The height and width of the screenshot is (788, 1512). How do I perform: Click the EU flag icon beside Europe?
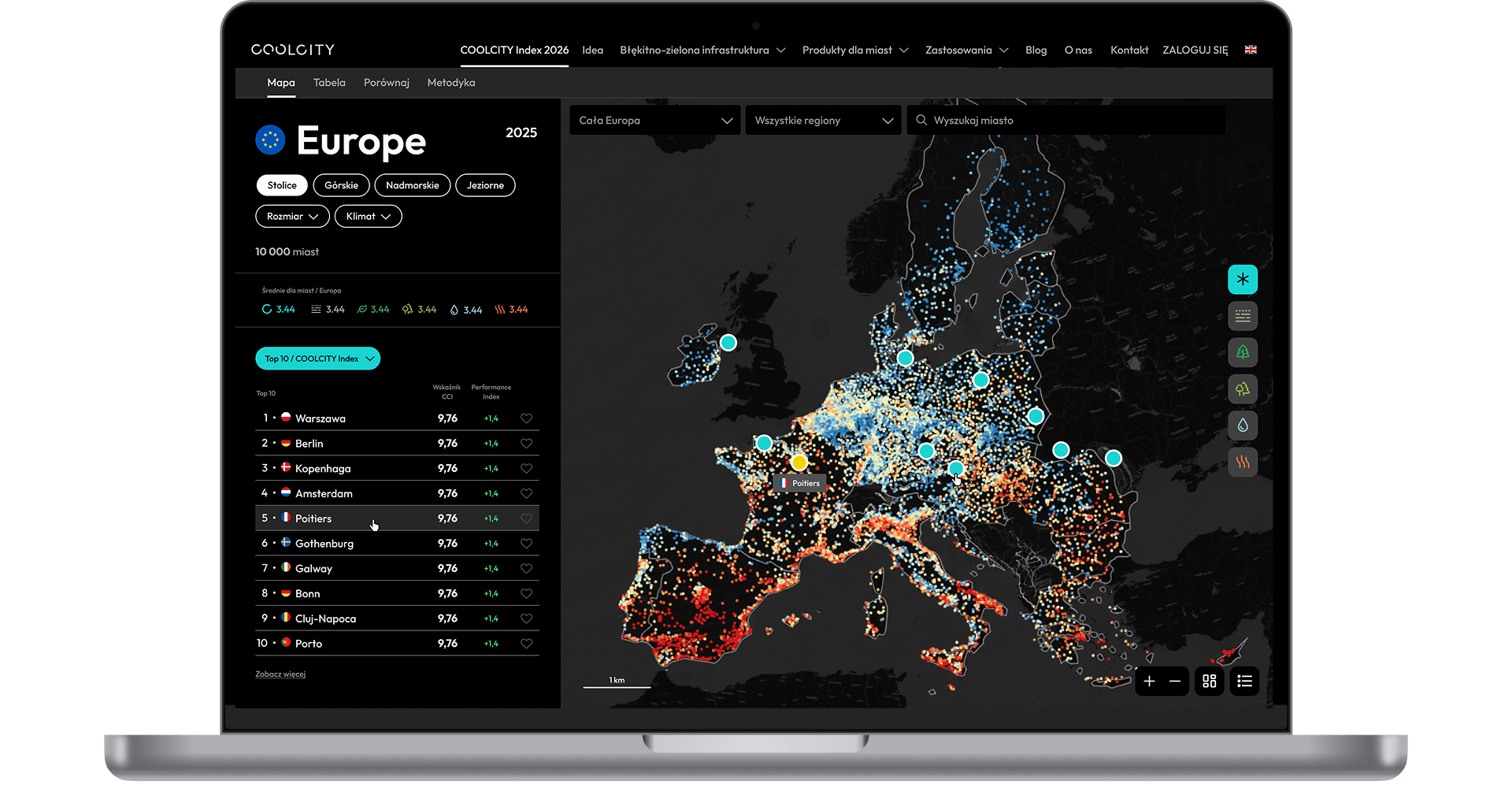pos(270,140)
